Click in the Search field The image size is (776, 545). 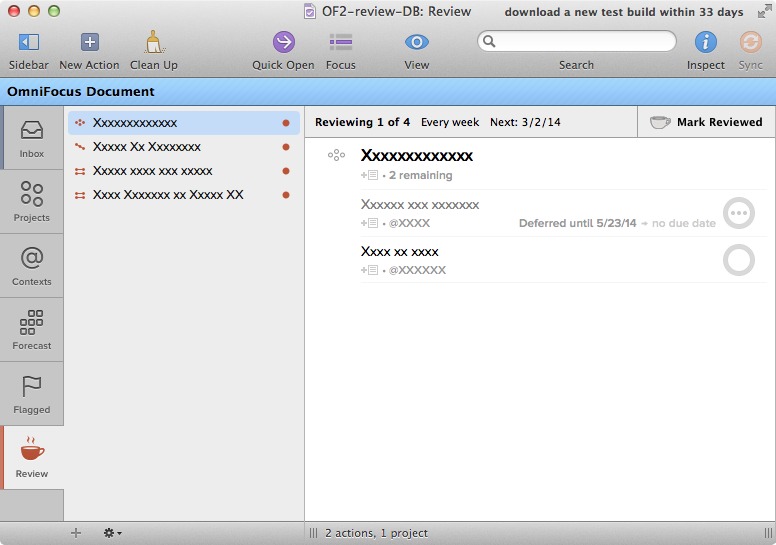point(577,41)
